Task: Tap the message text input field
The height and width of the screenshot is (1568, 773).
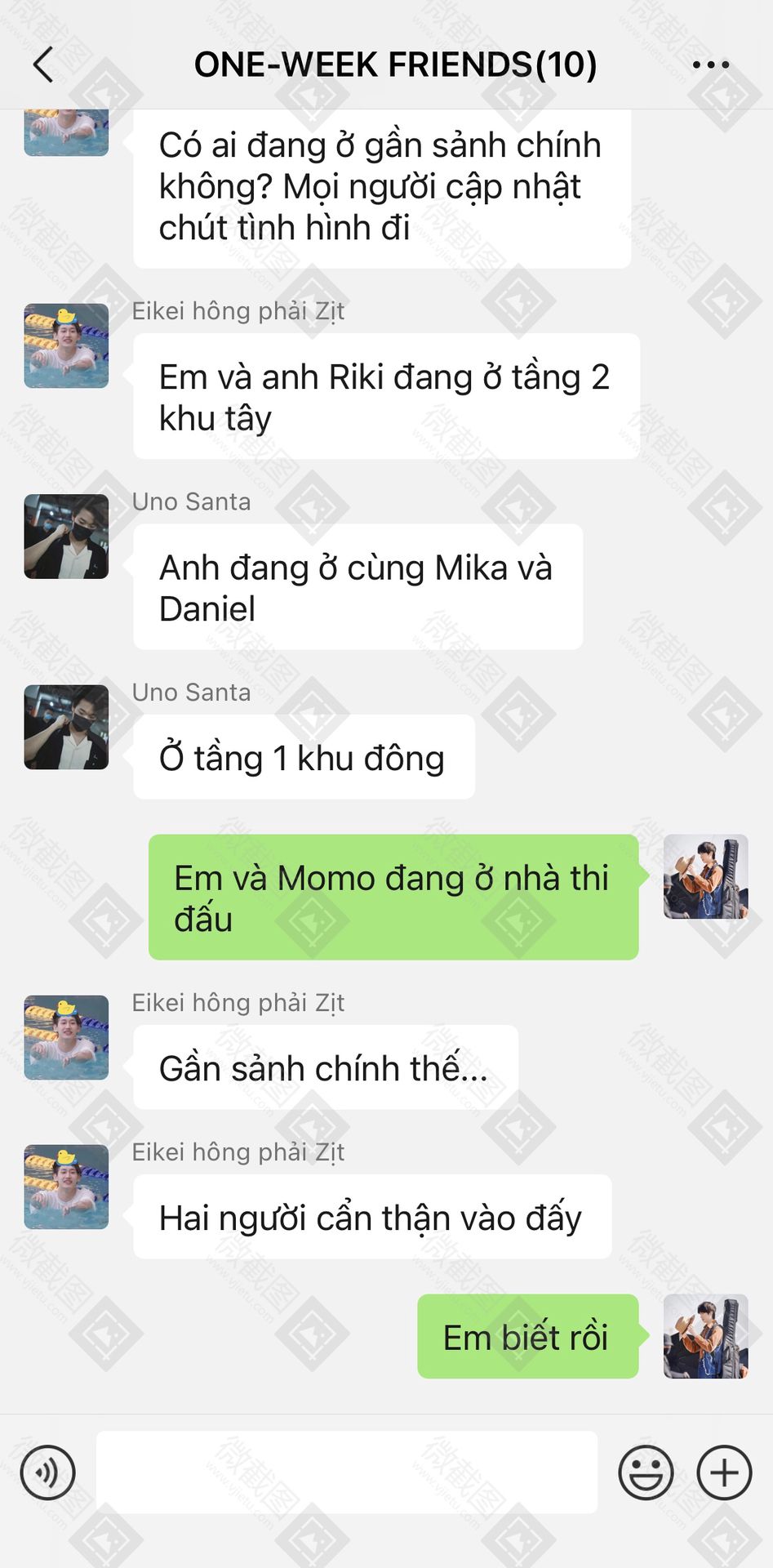Action: point(347,1472)
